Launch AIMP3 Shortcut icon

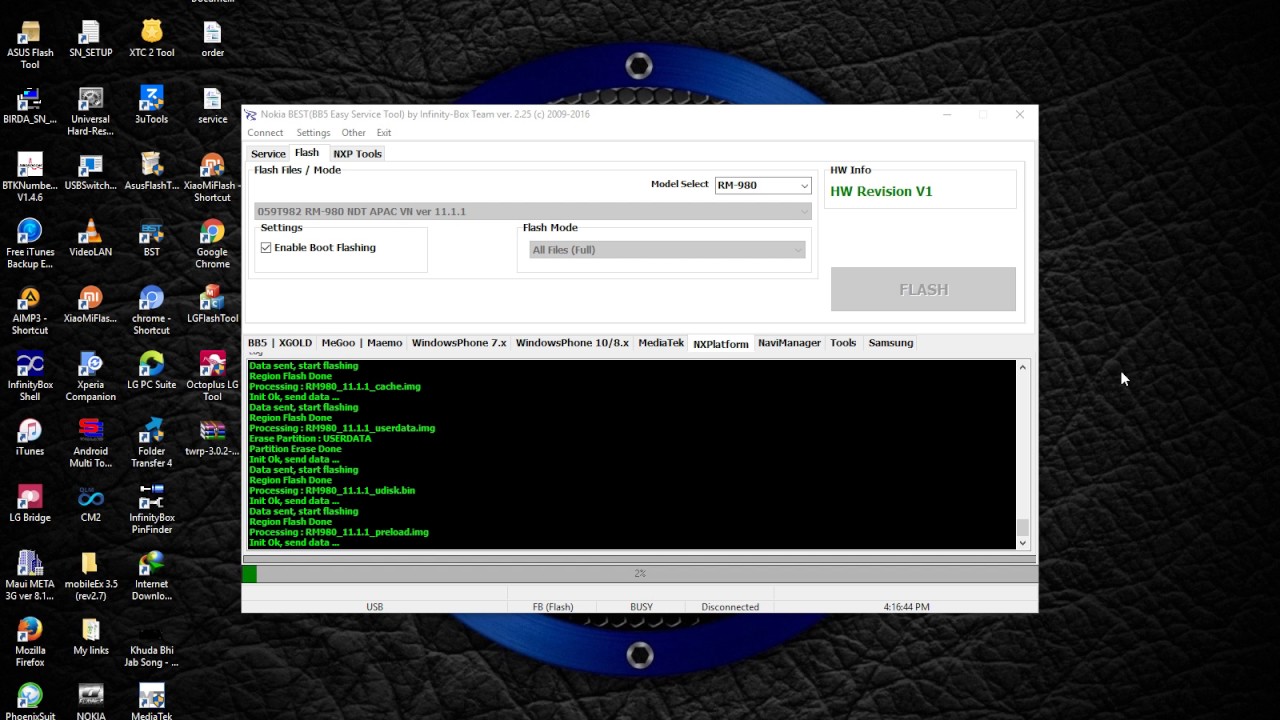click(30, 310)
